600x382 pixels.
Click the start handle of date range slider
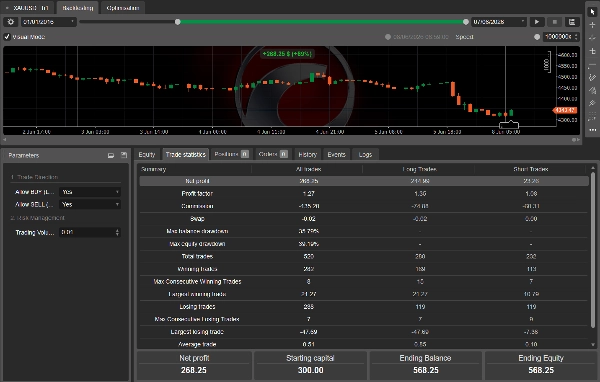pyautogui.click(x=178, y=22)
